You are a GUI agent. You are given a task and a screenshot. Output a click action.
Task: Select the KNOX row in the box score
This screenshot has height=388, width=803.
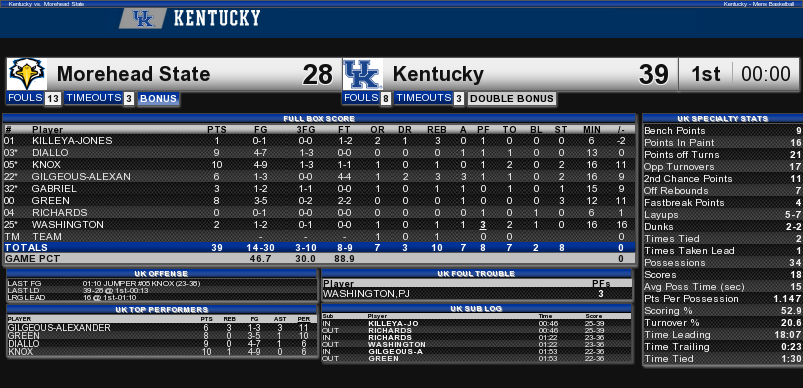click(x=319, y=165)
